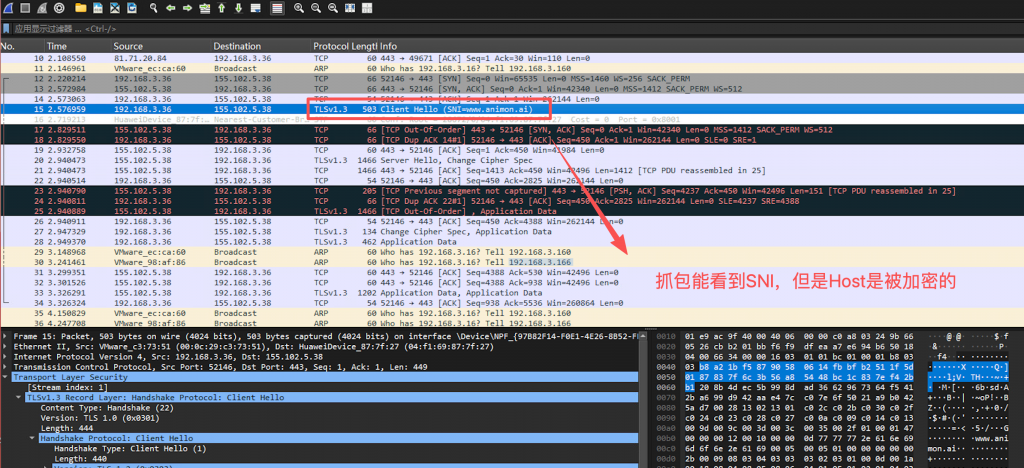Jump to the first packet
Screen dimensions: 1024x468
[x=220, y=8]
